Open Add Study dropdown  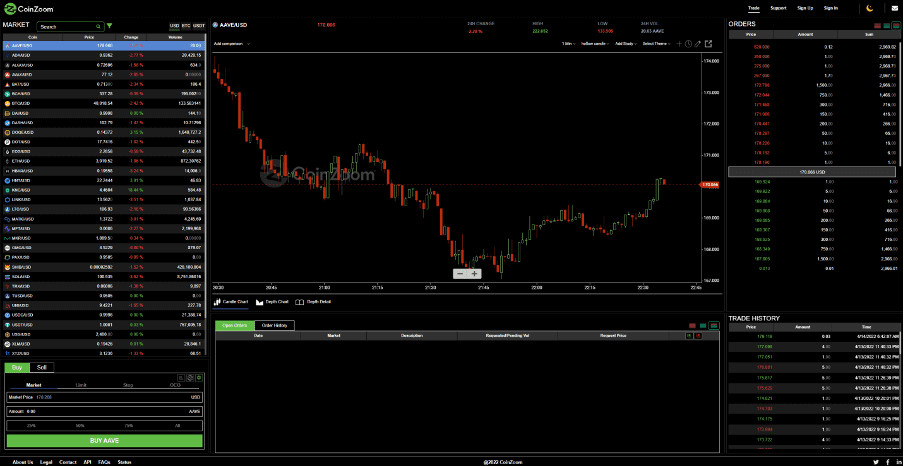626,43
